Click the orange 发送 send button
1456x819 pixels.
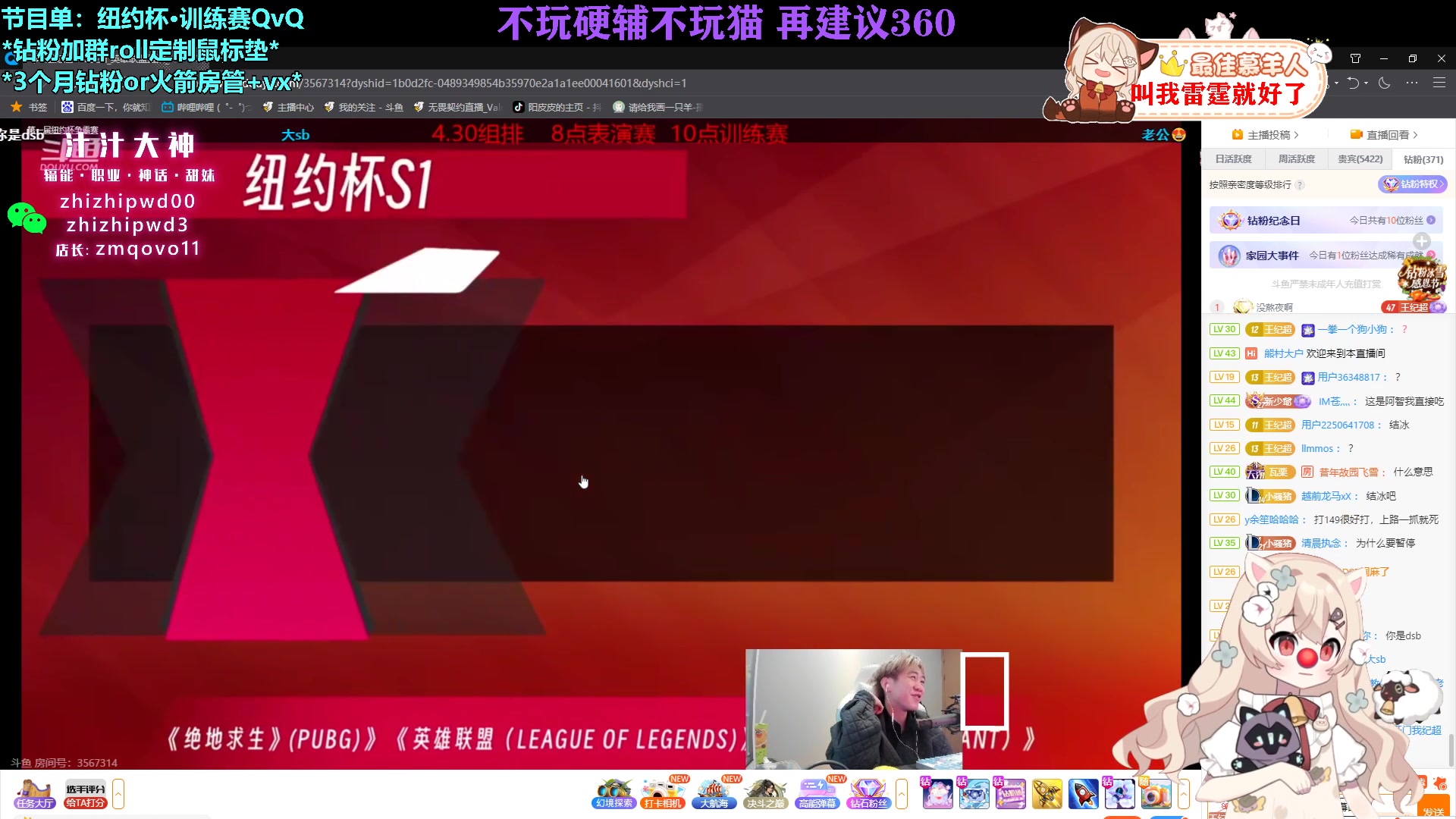pos(1433,810)
